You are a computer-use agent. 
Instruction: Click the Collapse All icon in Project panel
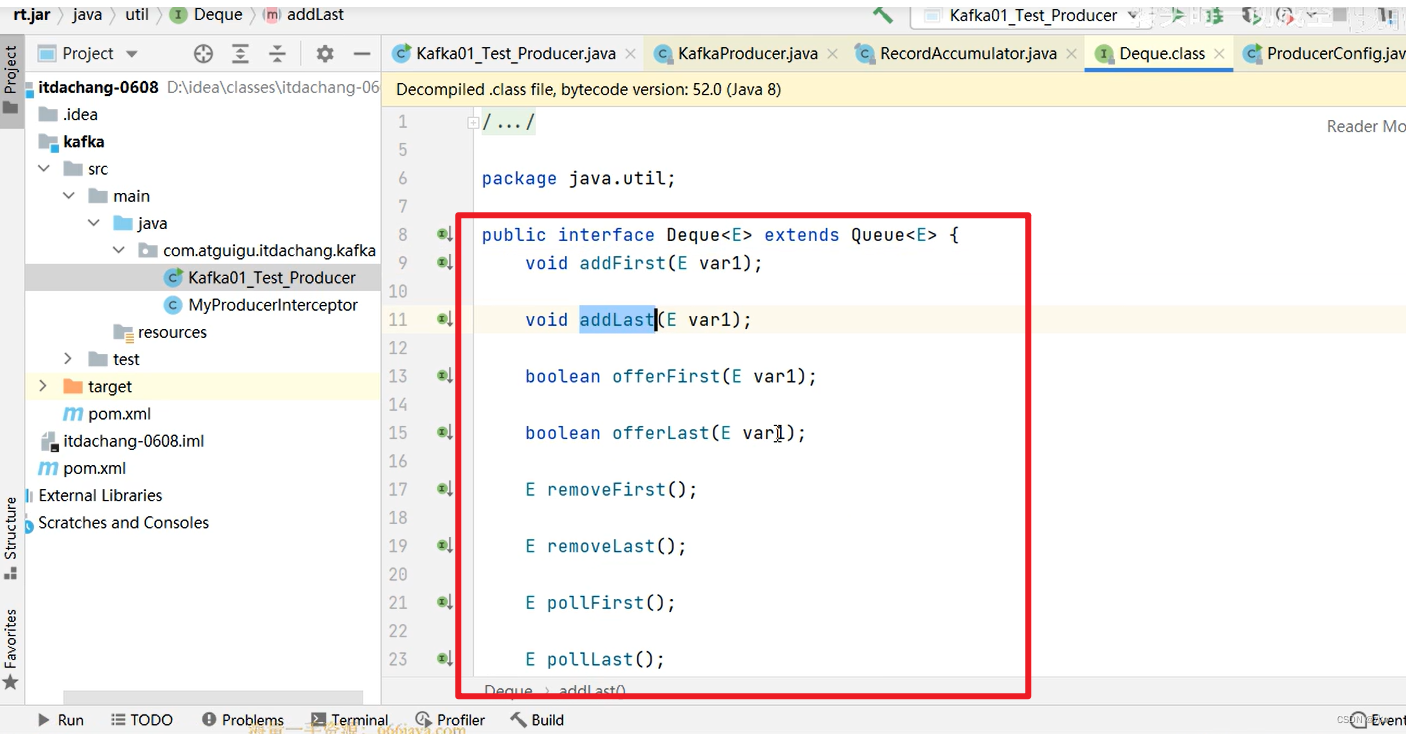(277, 54)
